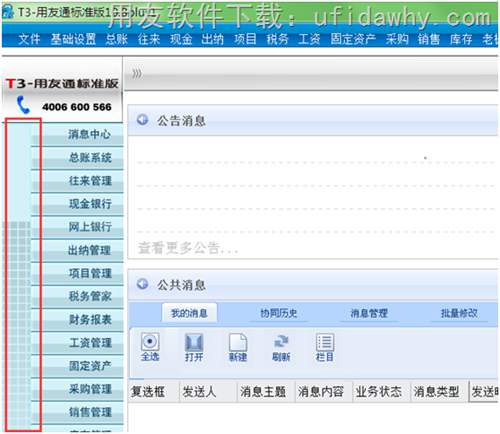Open the 查看更多公告 link

(x=187, y=248)
